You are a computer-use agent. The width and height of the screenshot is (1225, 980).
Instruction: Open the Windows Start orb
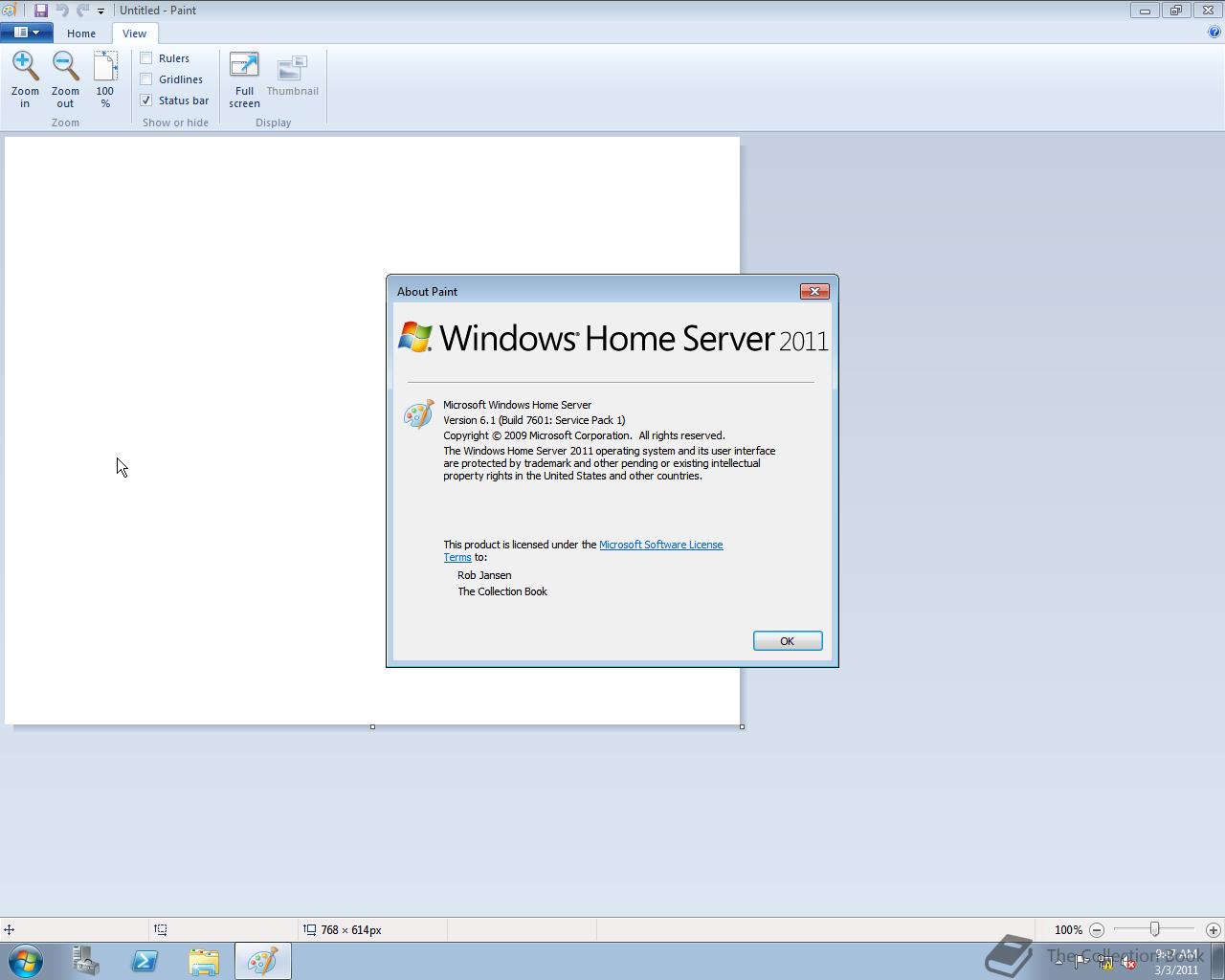click(x=26, y=961)
